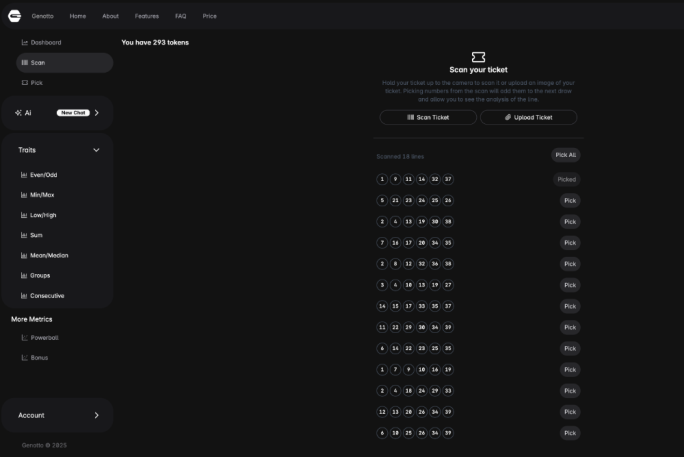The image size is (684, 457).
Task: Click the Mean/Median chart icon
Action: (24, 255)
